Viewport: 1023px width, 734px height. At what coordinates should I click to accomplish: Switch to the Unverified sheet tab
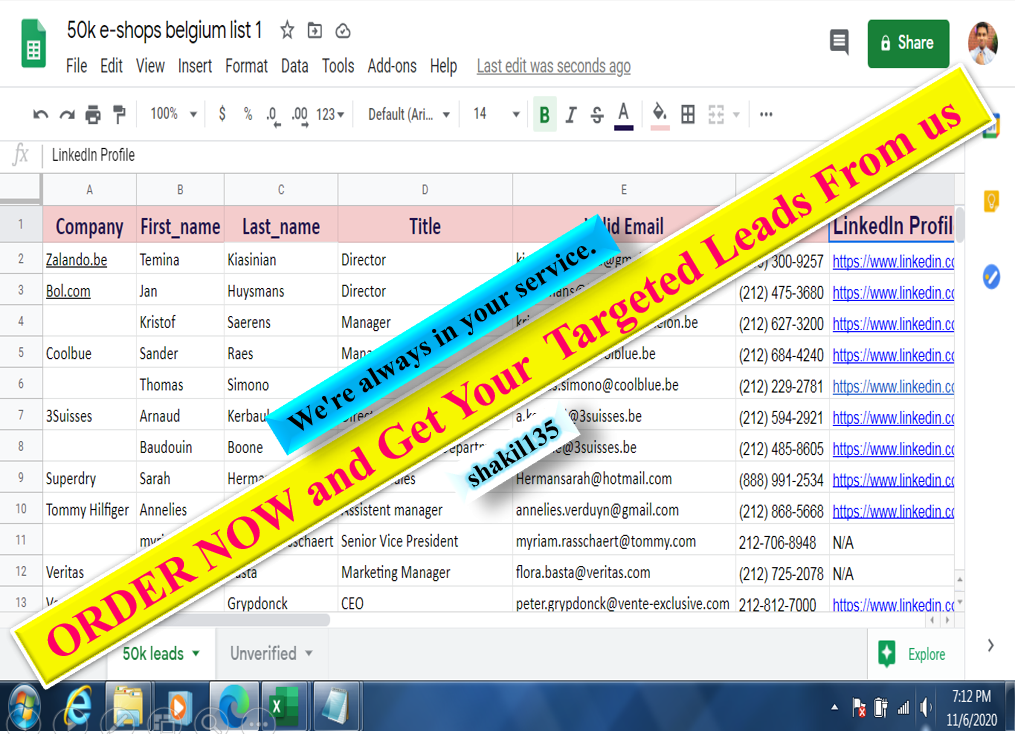click(x=263, y=653)
